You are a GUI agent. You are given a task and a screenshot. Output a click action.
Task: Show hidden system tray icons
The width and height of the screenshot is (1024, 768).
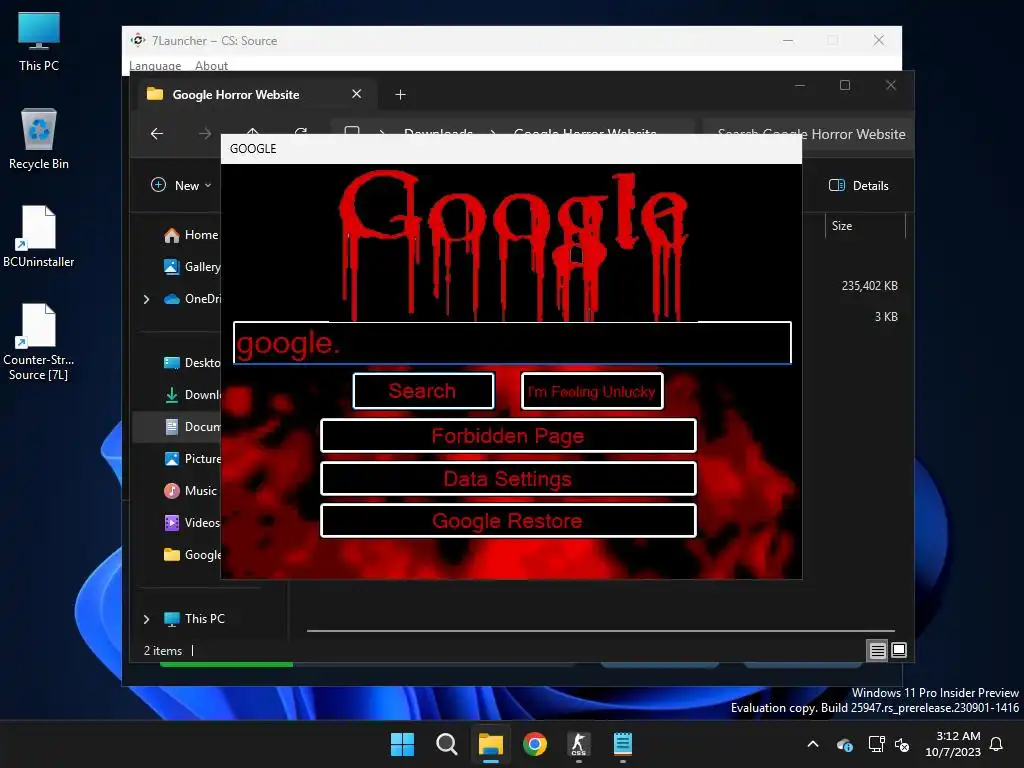click(x=813, y=744)
